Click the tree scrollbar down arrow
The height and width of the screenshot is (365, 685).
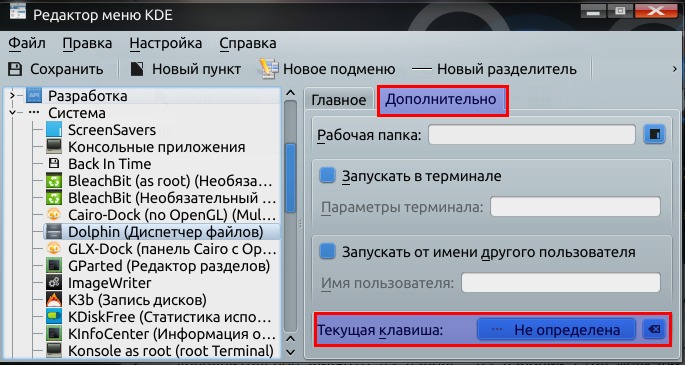tap(290, 351)
